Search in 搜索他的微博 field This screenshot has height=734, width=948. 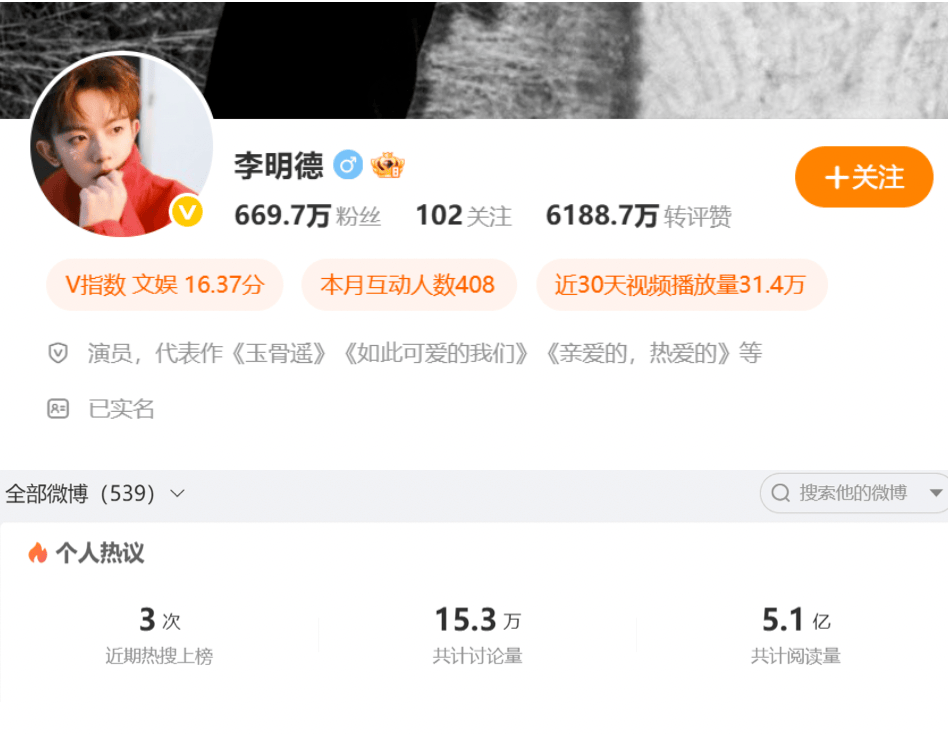click(854, 493)
